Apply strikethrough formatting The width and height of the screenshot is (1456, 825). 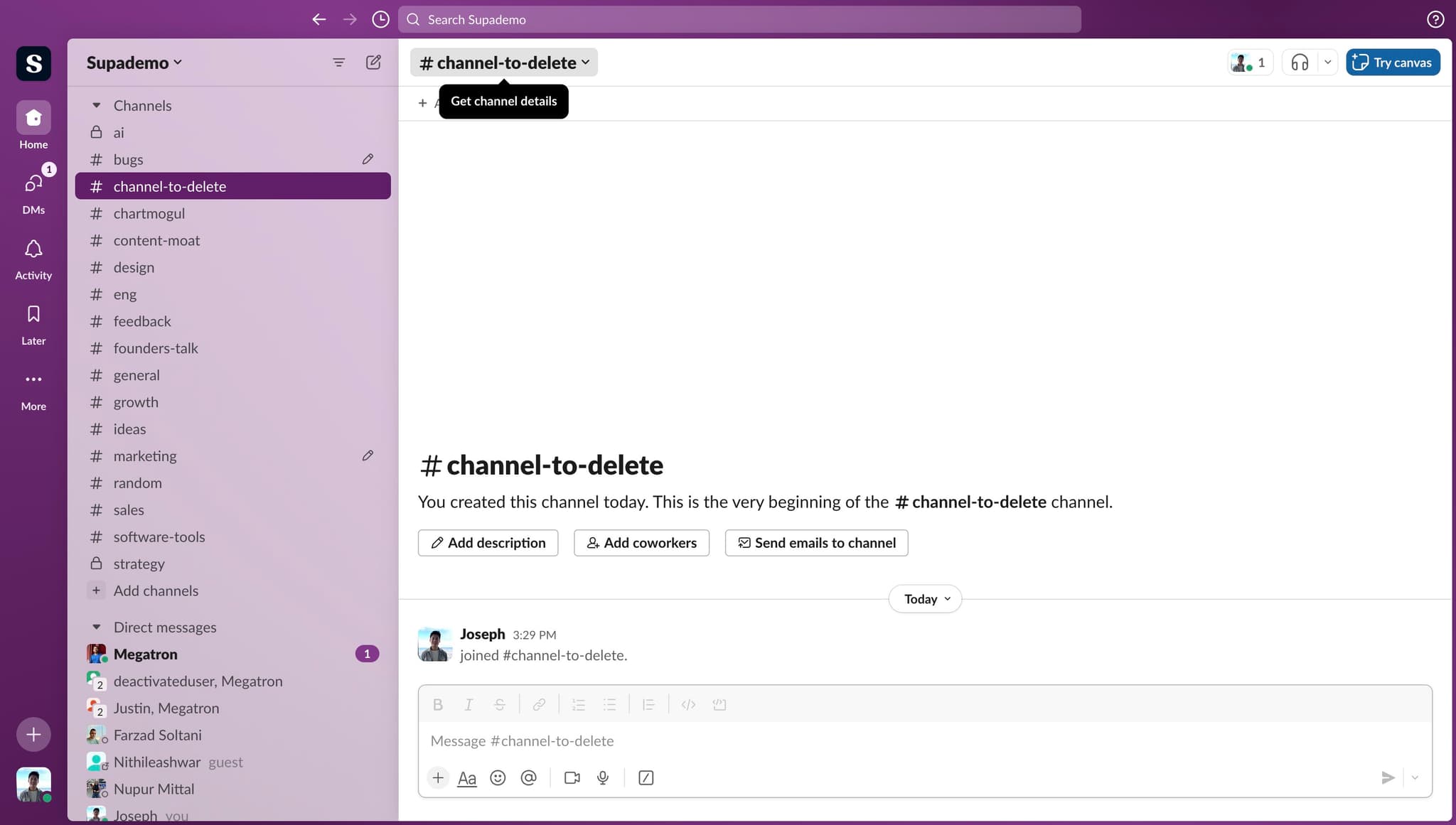(x=500, y=704)
